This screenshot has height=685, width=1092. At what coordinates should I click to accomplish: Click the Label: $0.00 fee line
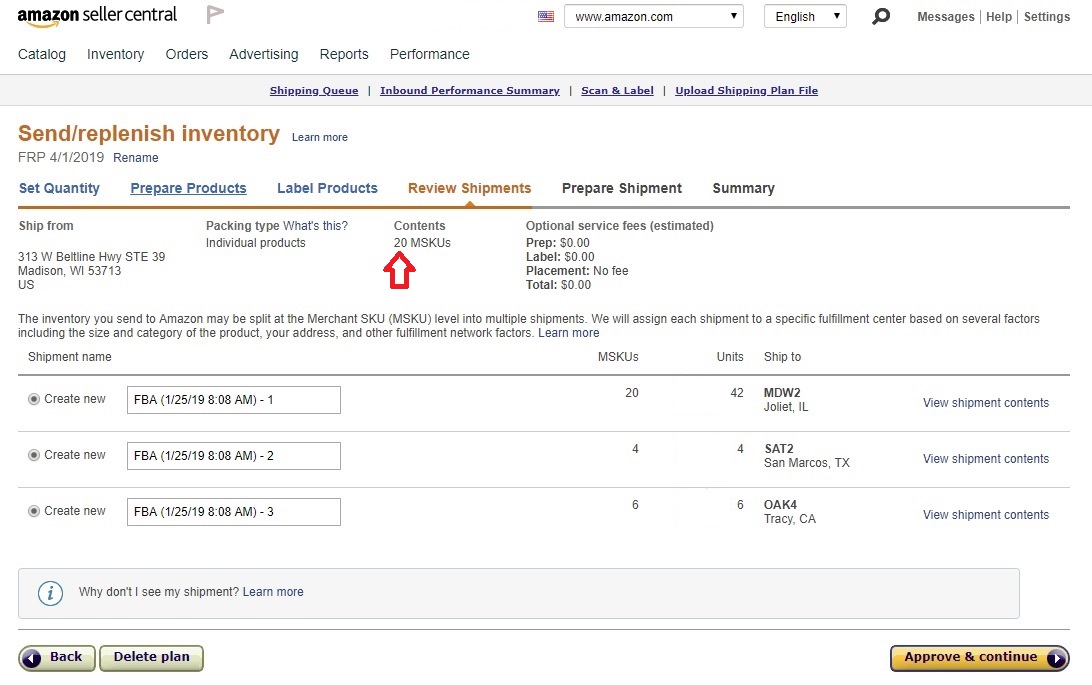pyautogui.click(x=560, y=257)
